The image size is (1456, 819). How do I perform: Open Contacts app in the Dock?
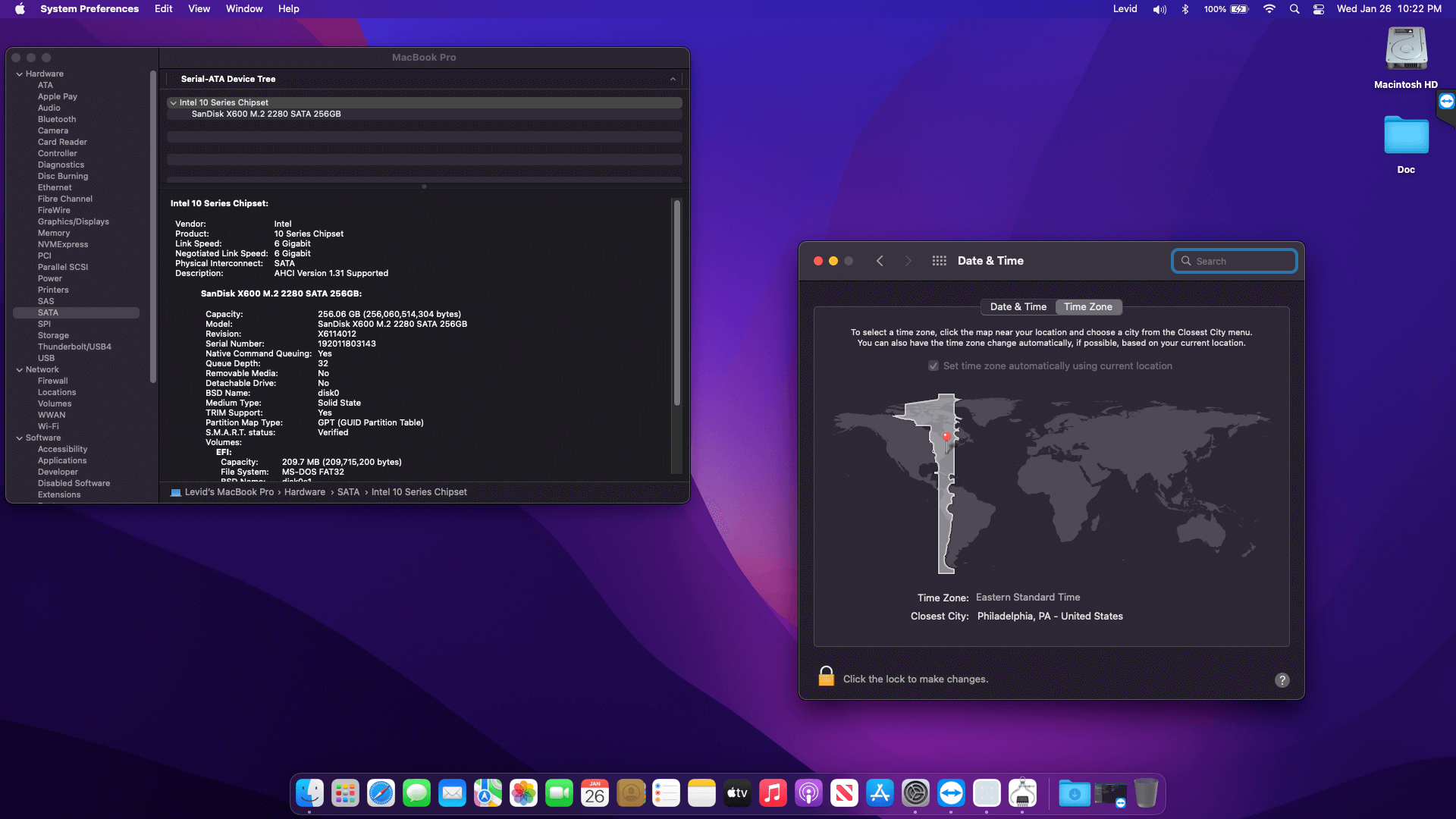coord(630,793)
